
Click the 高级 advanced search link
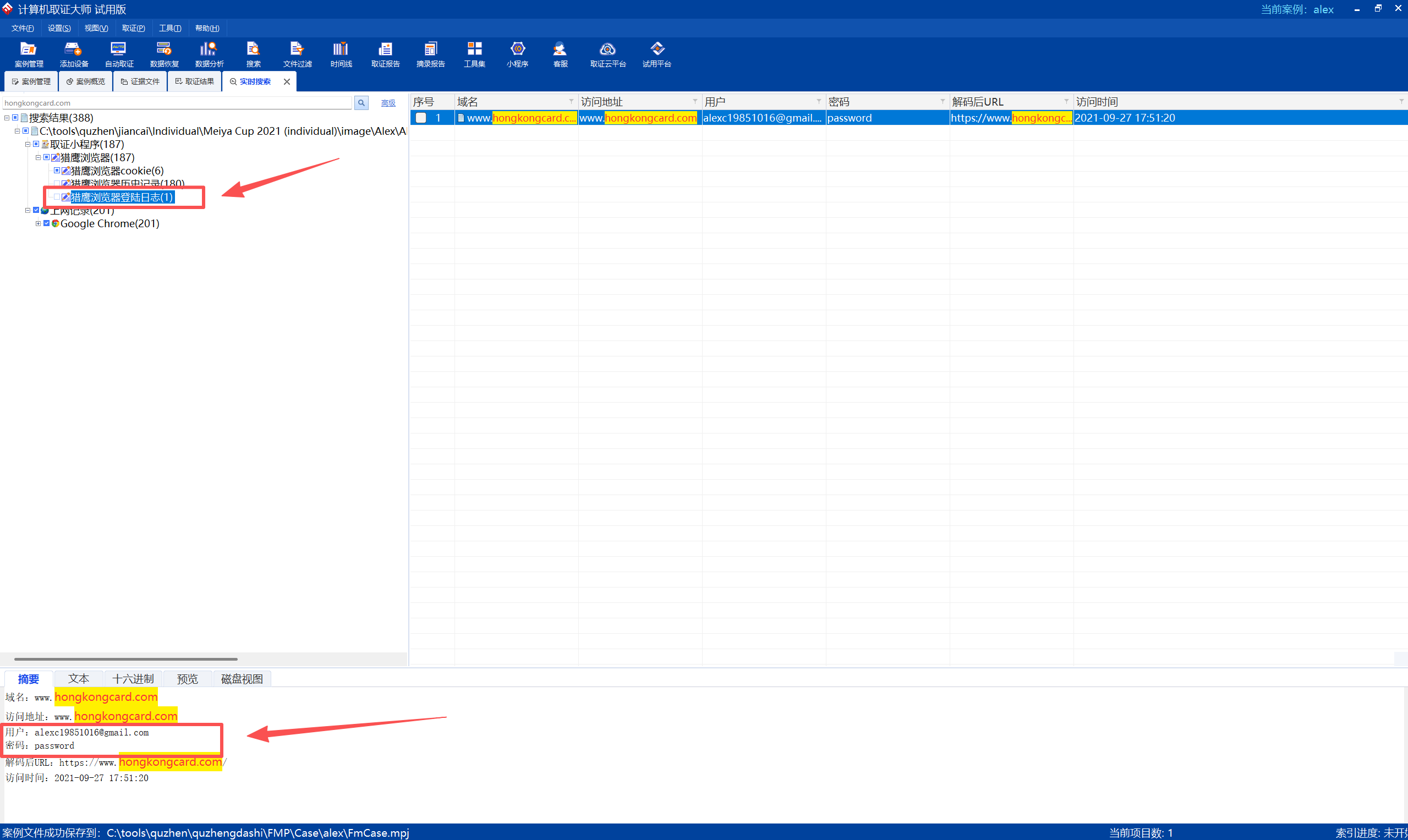(x=388, y=103)
